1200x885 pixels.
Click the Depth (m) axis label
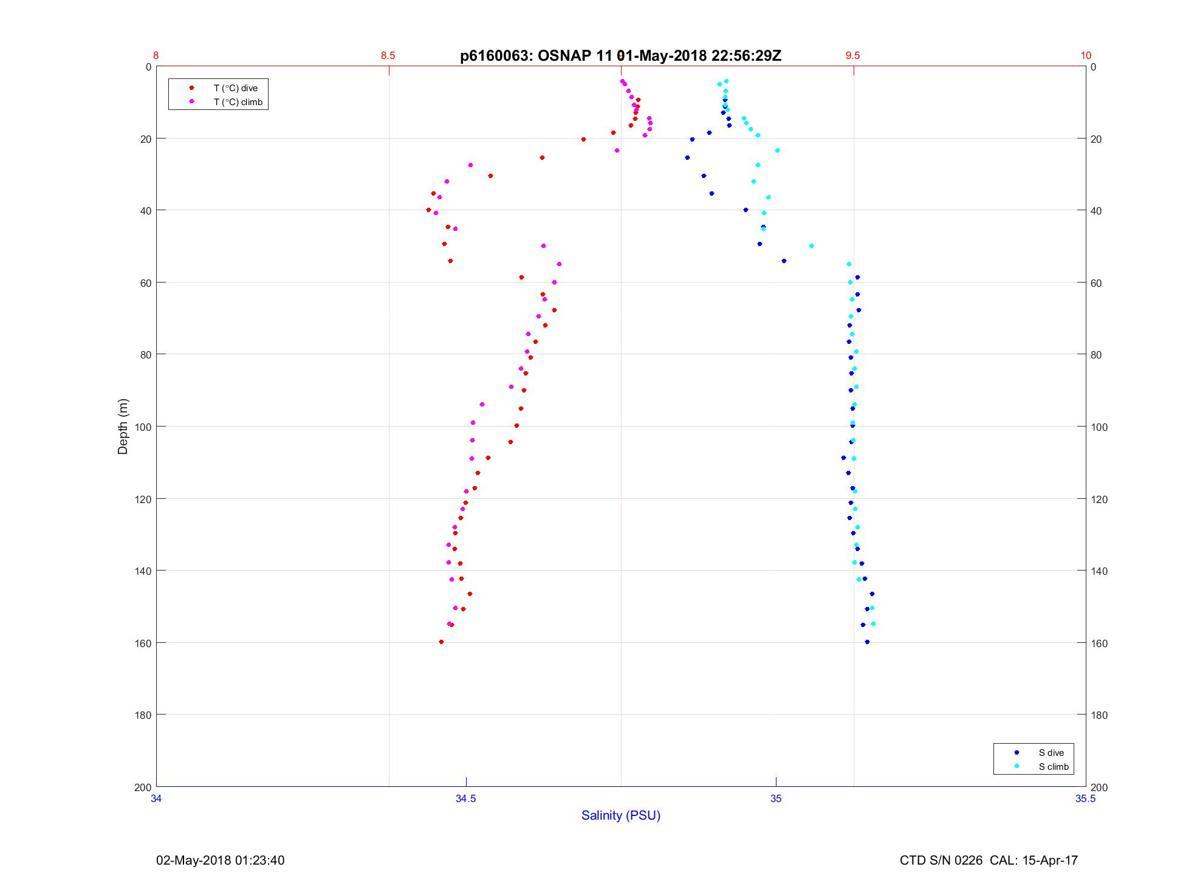(x=124, y=427)
